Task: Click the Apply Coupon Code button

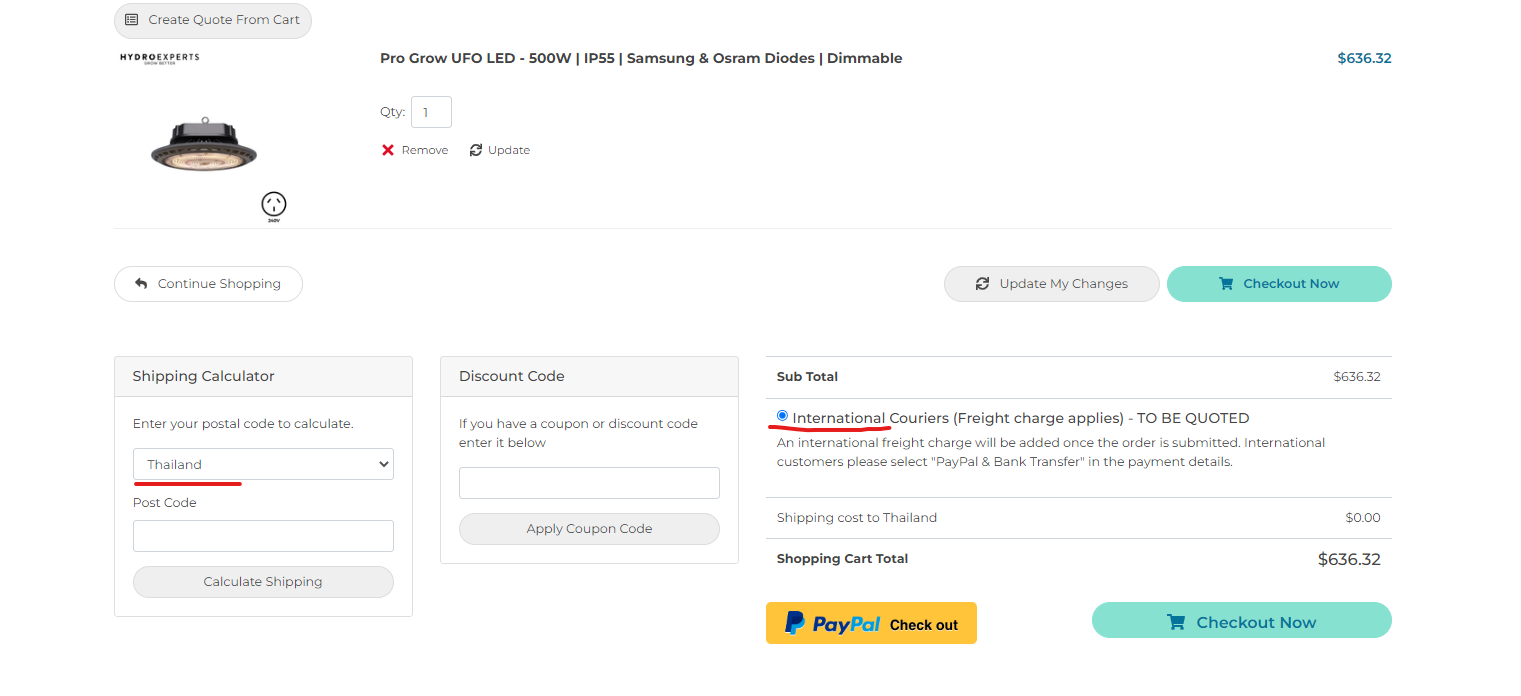Action: click(589, 529)
